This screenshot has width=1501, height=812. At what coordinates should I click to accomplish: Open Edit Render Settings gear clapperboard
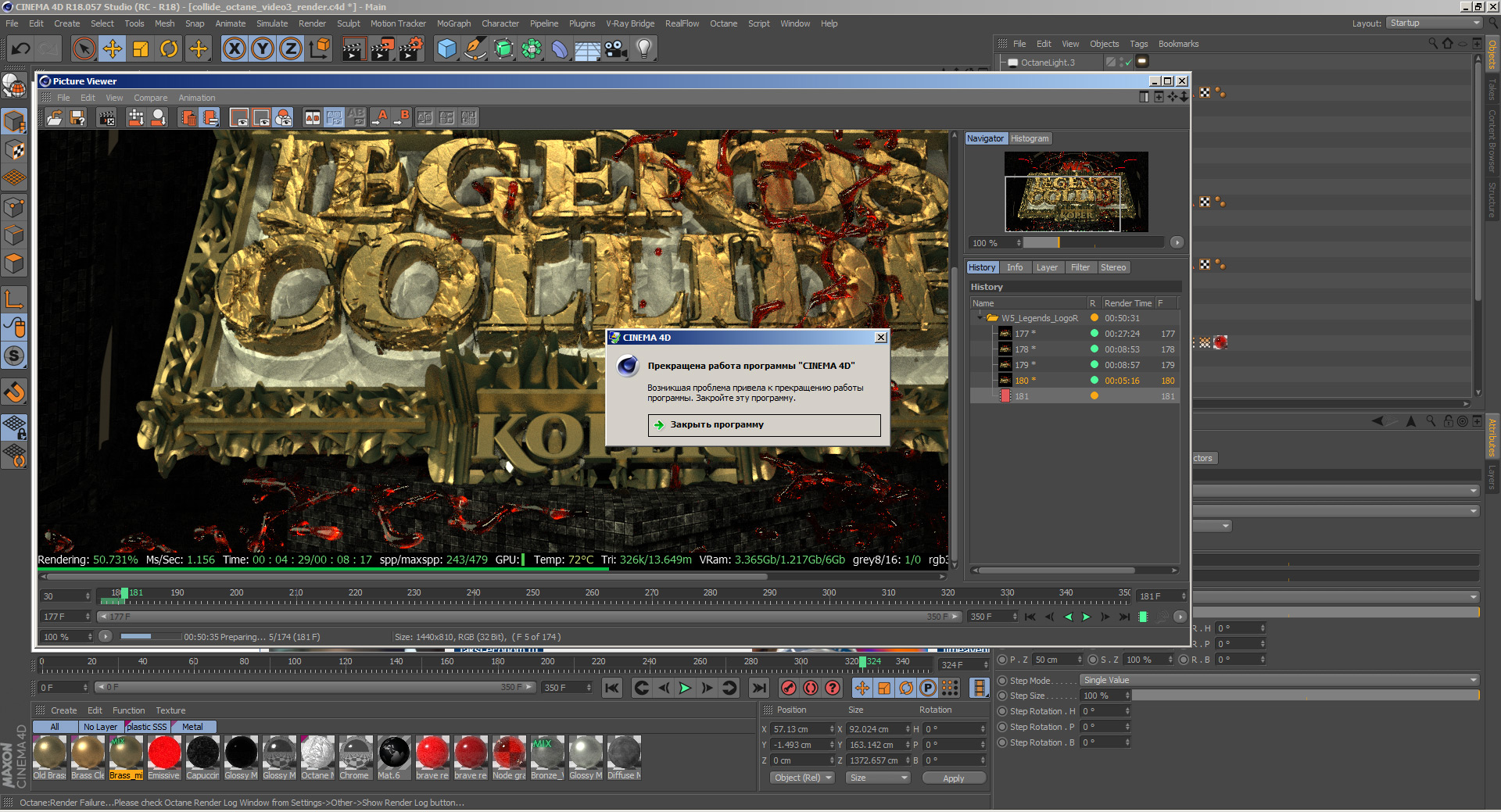(411, 49)
